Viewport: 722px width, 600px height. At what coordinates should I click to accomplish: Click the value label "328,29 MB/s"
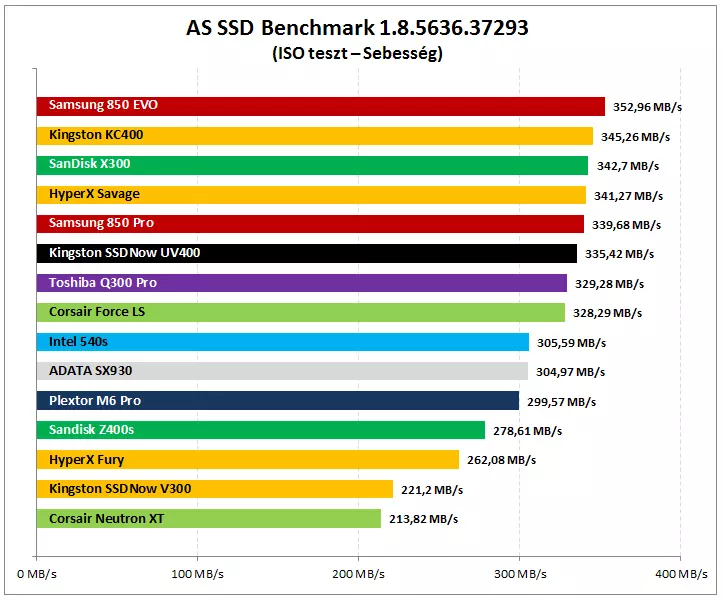pos(607,313)
